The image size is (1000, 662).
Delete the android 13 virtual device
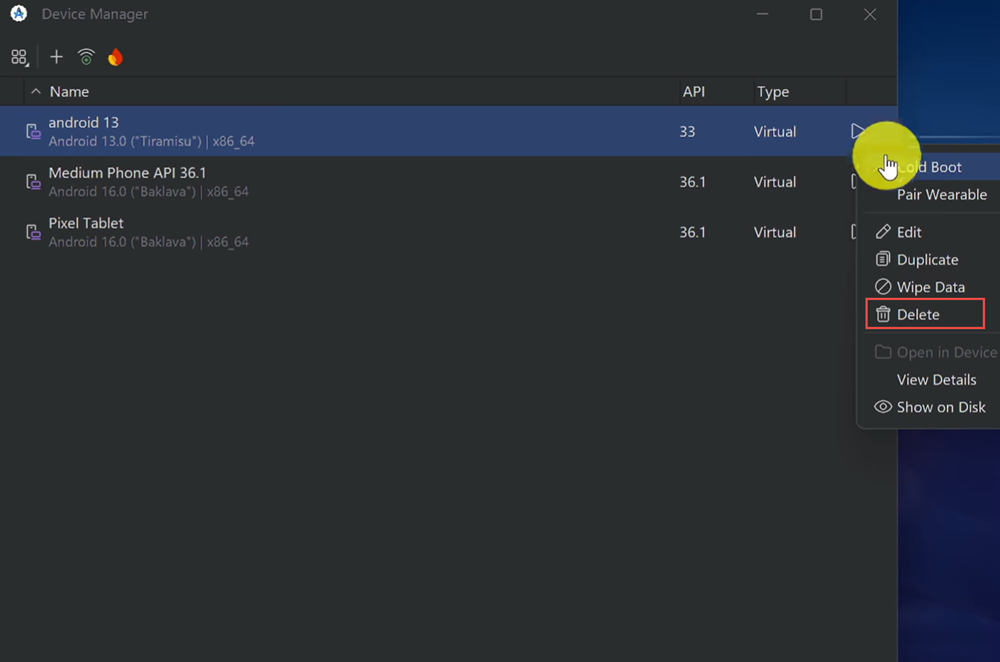tap(918, 315)
